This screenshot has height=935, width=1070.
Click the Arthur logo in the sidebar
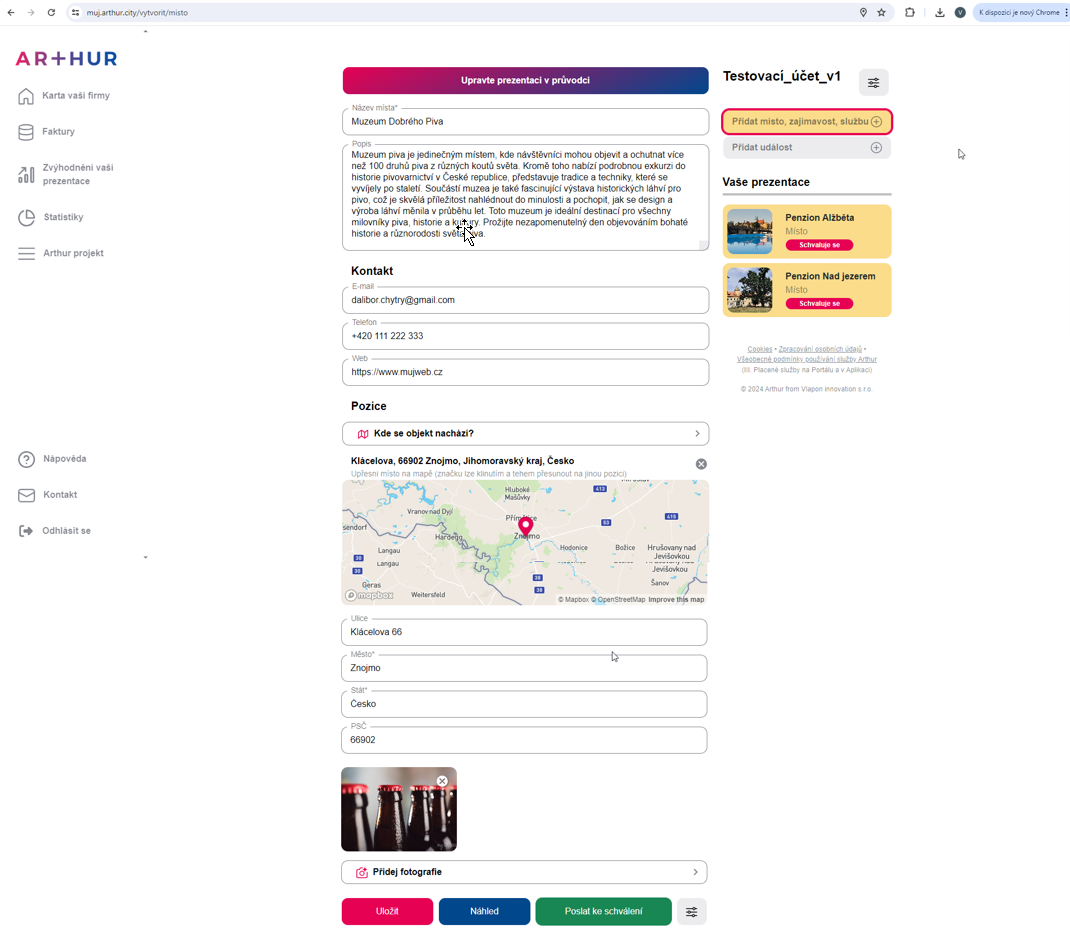(66, 59)
